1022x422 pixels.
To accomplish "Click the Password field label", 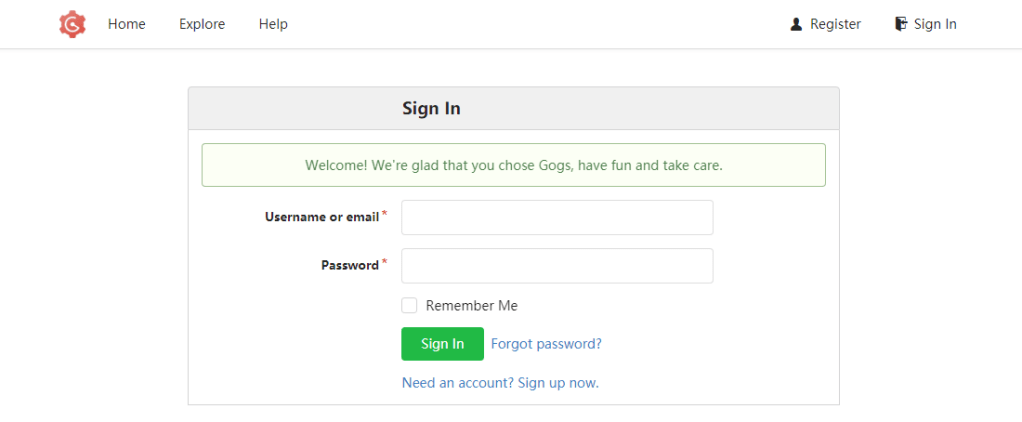I will click(x=349, y=265).
